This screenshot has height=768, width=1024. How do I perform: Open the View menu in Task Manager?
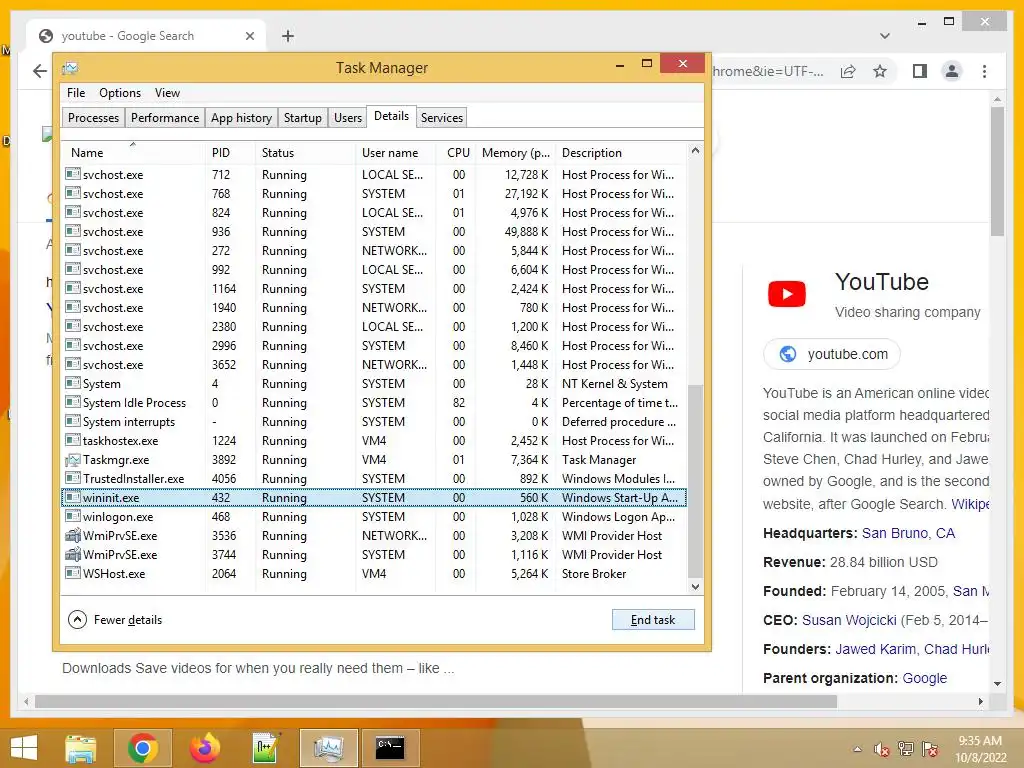167,93
